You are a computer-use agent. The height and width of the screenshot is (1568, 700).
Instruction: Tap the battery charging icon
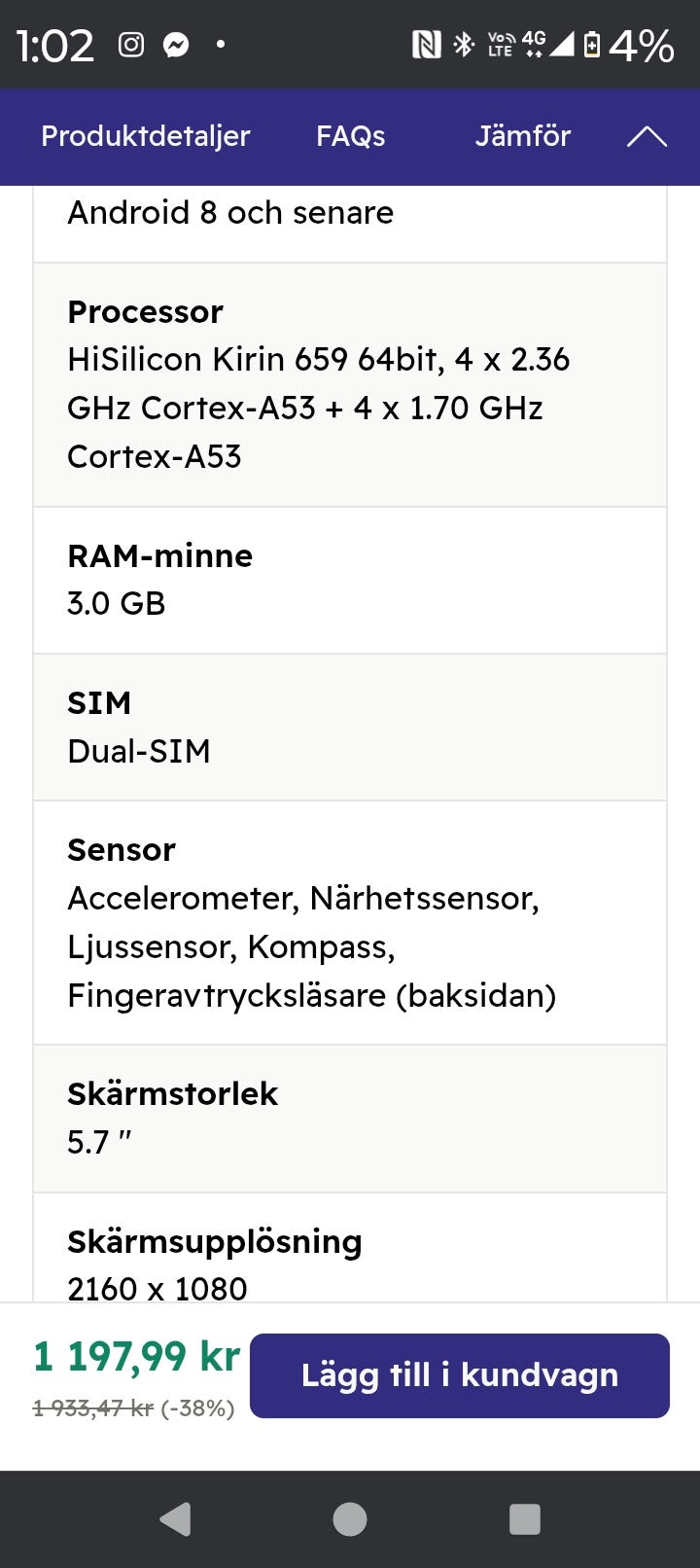click(x=591, y=45)
